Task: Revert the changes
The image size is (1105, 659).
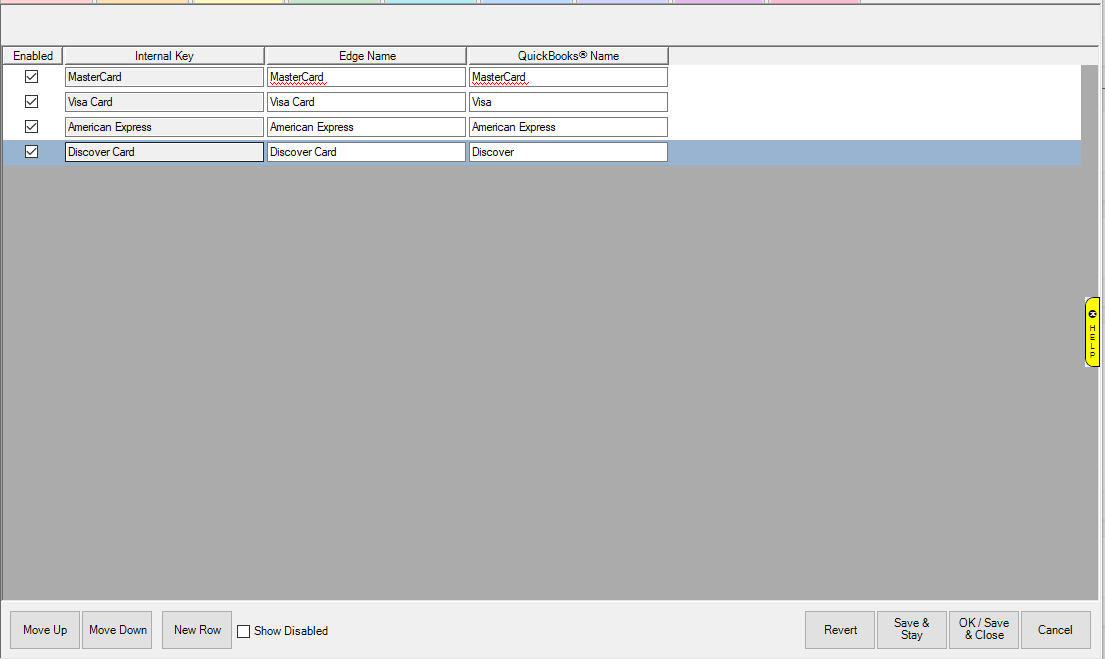Action: point(840,630)
